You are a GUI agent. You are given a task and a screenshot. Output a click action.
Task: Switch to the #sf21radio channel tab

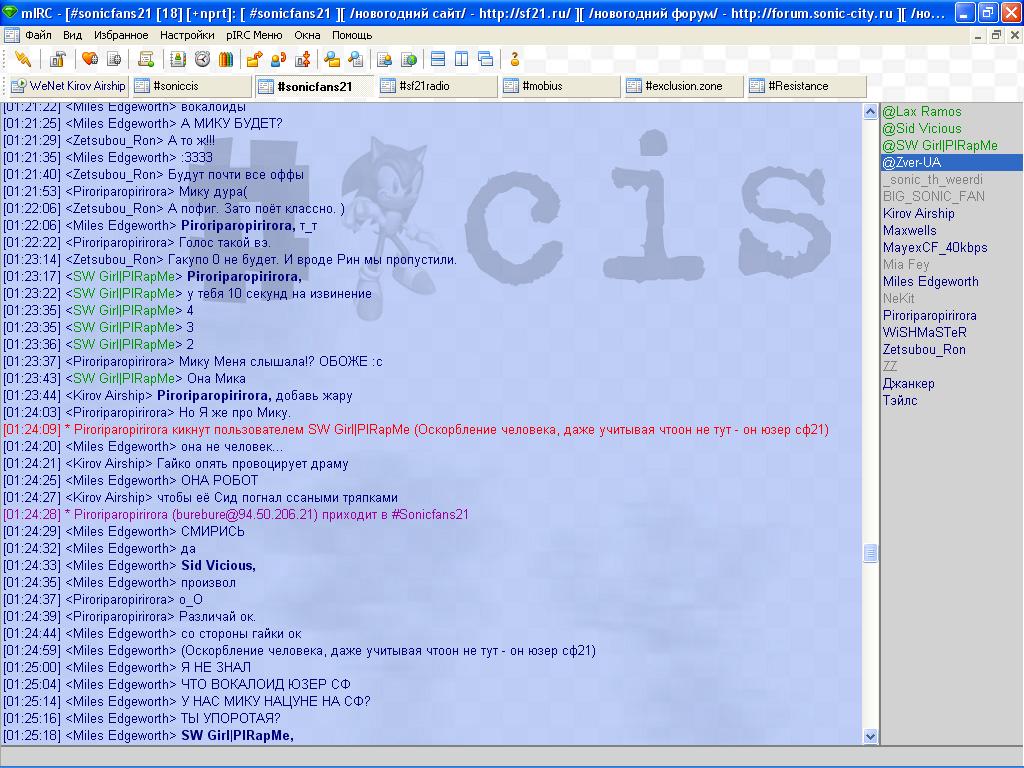437,86
